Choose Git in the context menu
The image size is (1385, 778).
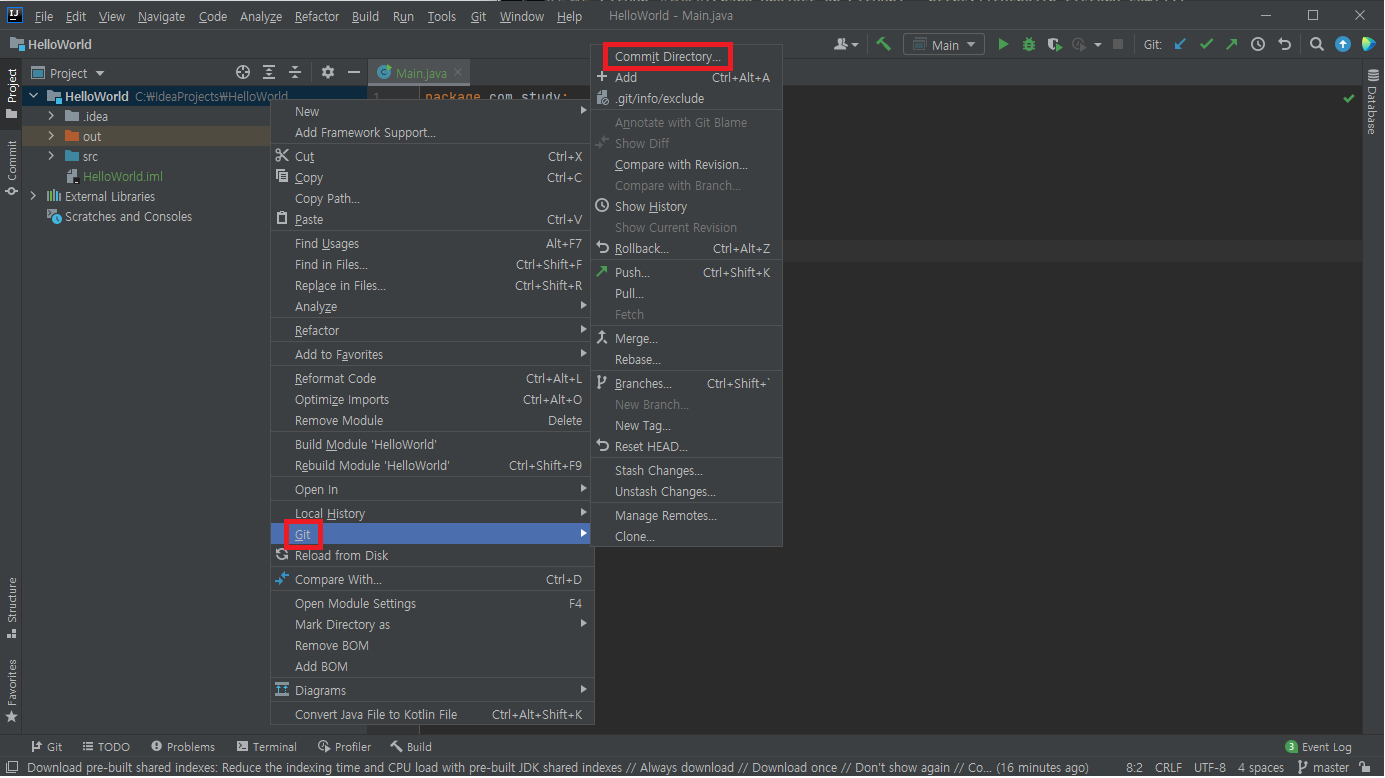click(x=432, y=534)
